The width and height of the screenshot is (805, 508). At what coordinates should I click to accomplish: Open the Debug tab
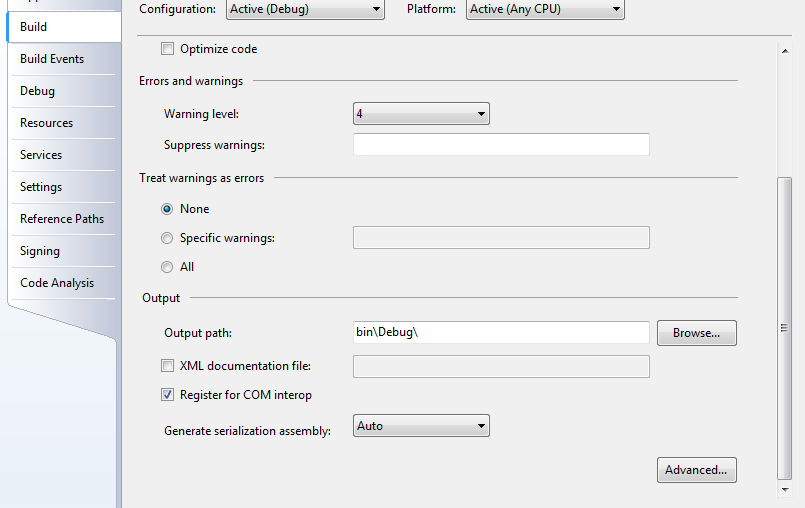point(65,91)
